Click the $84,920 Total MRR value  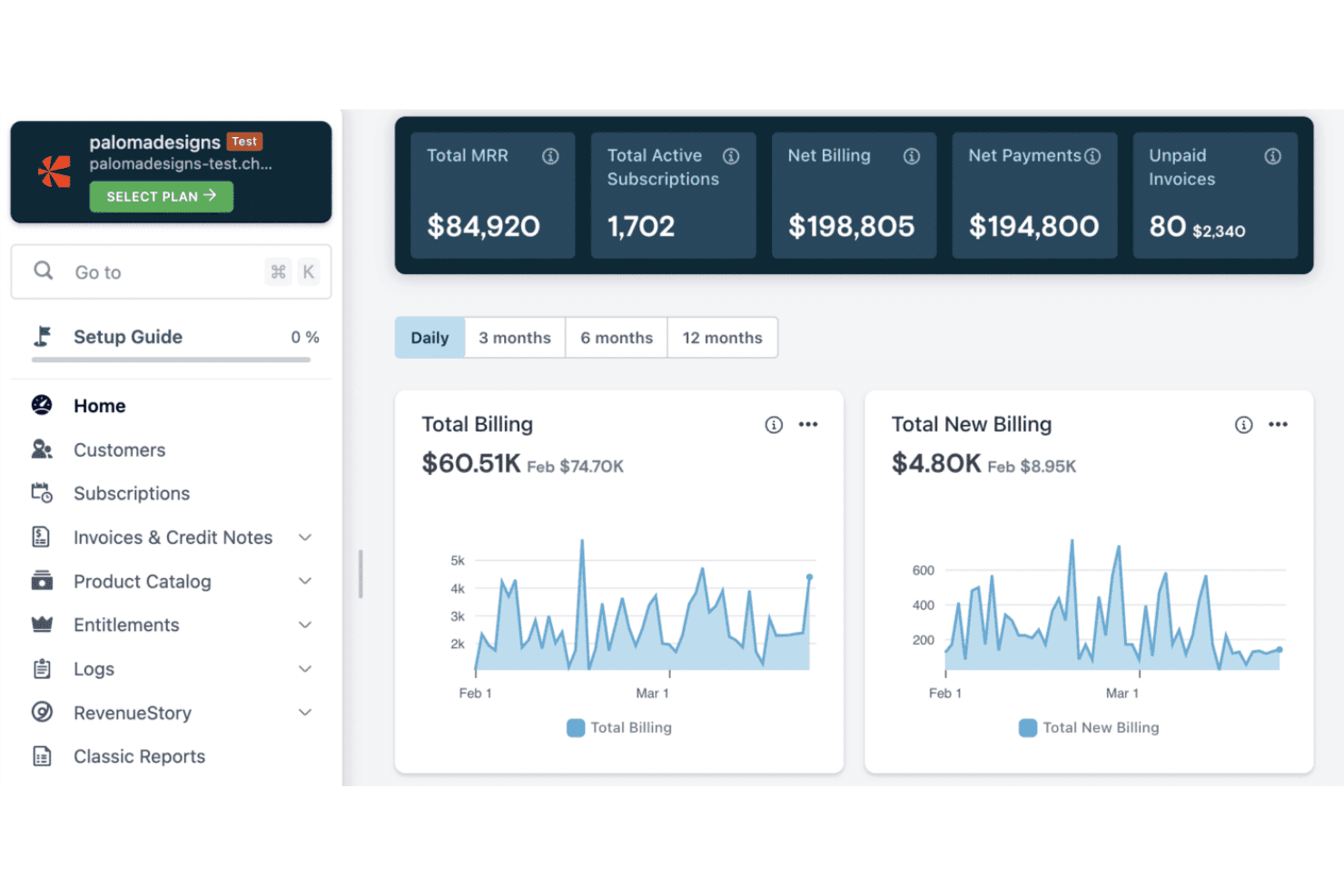[484, 226]
